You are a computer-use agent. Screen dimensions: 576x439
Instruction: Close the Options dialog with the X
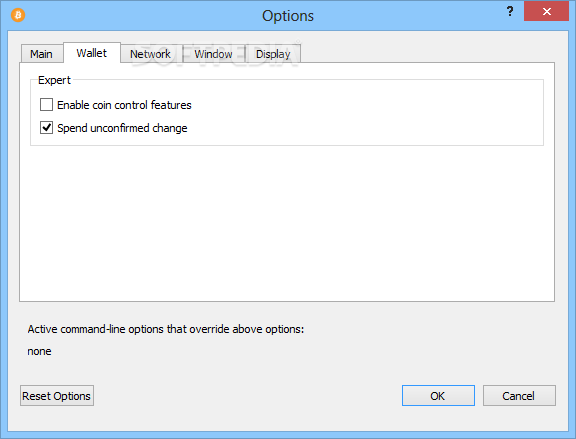(x=546, y=11)
